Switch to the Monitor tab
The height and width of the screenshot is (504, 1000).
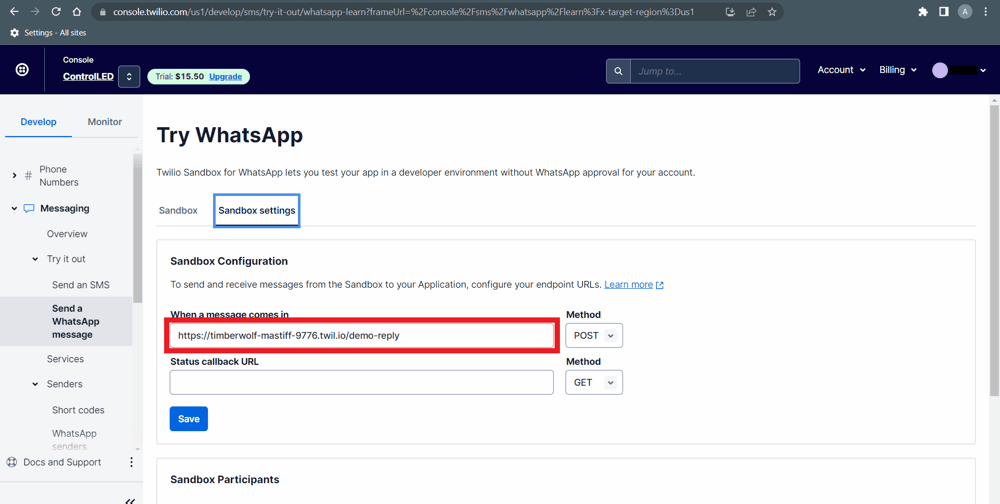point(104,122)
